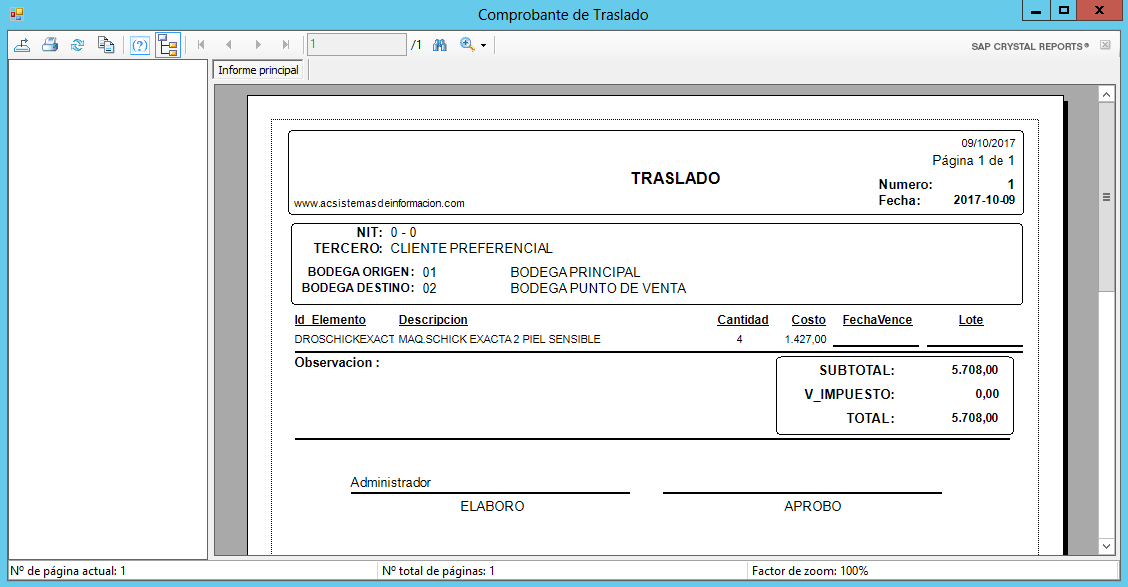
Task: Click the vertical scrollbar thumb
Action: pyautogui.click(x=1107, y=197)
